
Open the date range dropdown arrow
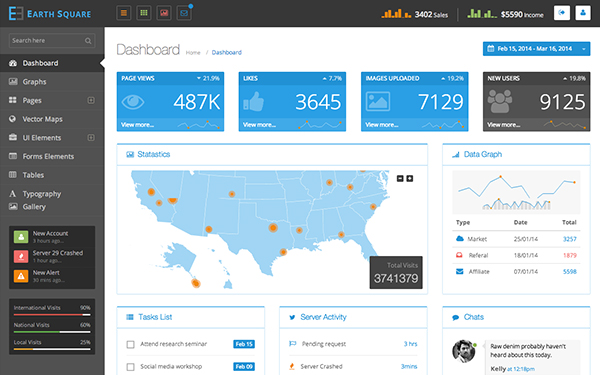coord(584,49)
